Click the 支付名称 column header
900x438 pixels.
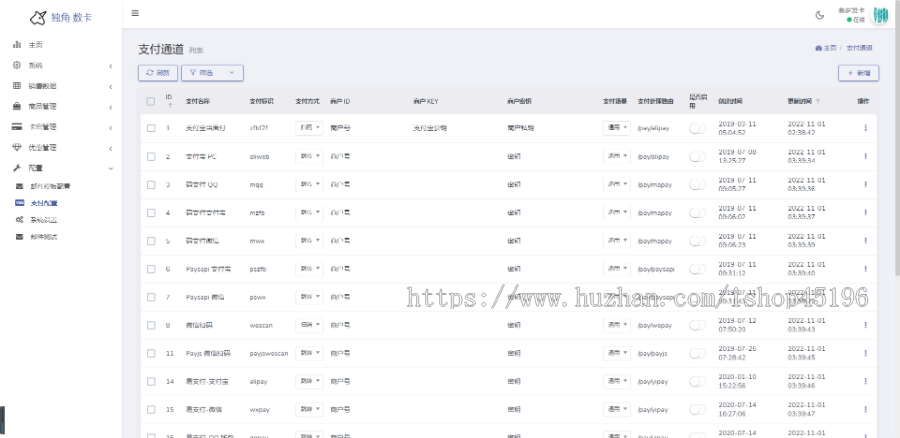(198, 102)
